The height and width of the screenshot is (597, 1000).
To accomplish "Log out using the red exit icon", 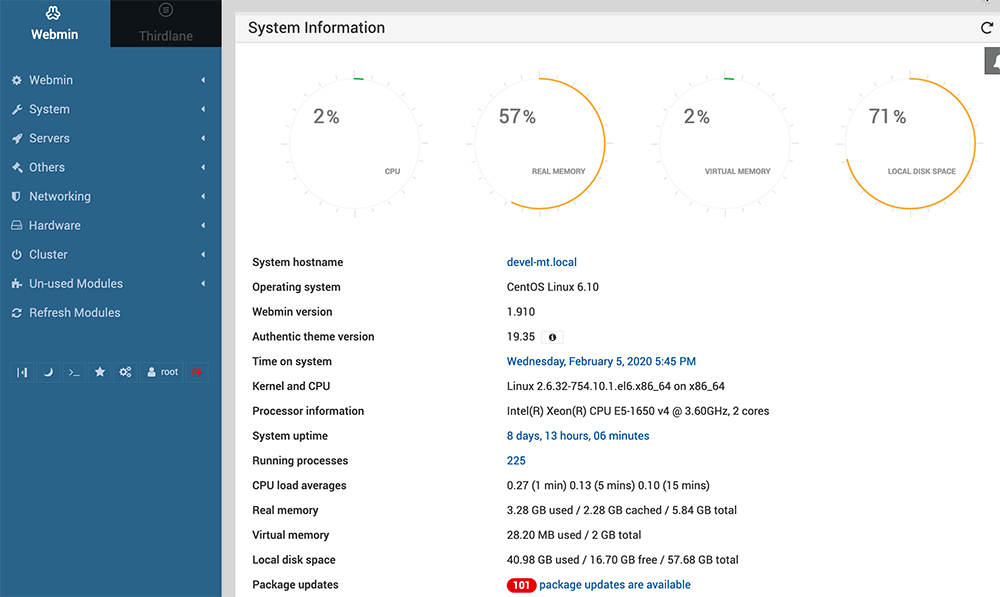I will pos(197,372).
